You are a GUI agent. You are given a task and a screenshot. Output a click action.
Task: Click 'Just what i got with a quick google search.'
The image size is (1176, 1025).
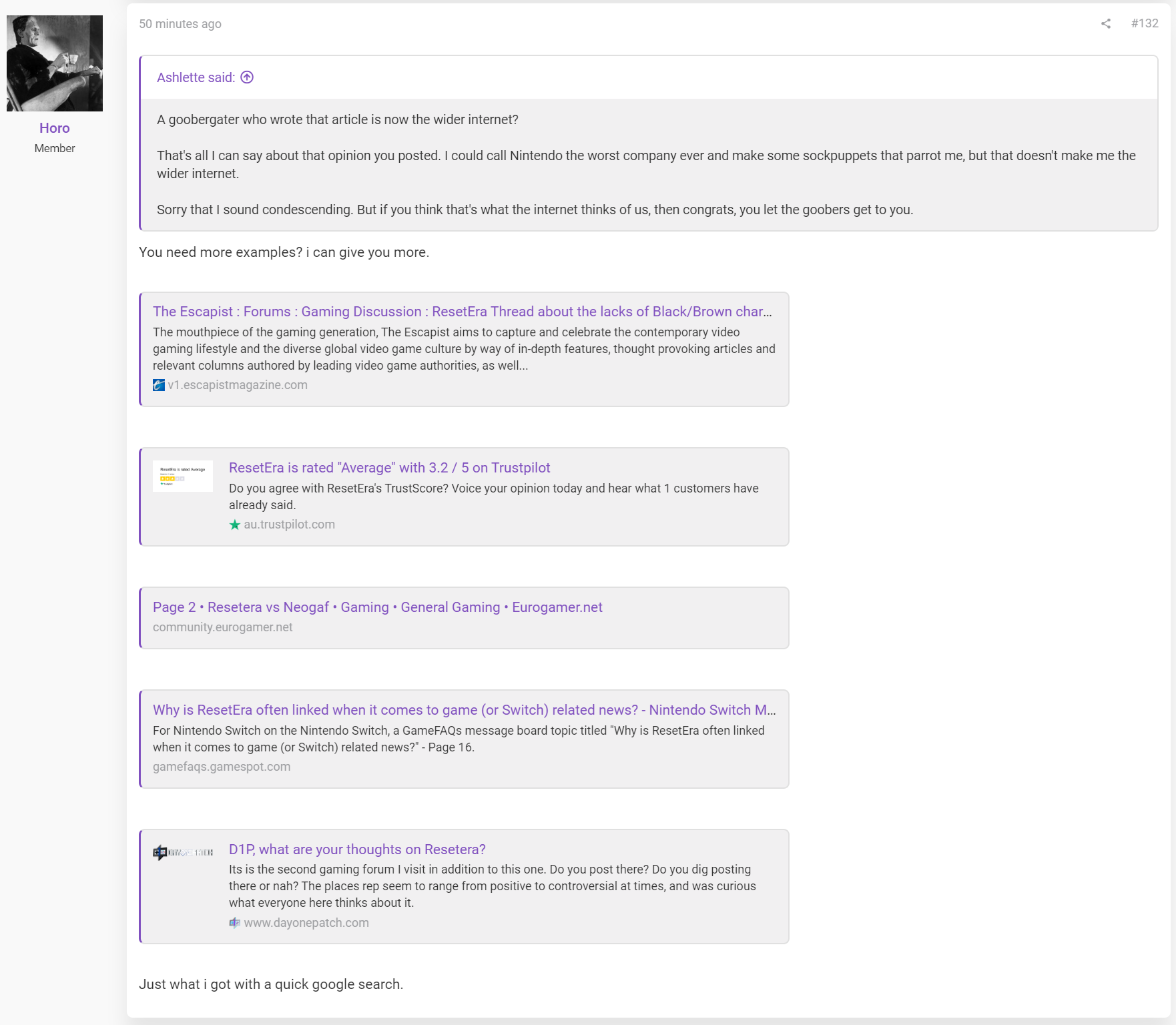click(x=271, y=984)
